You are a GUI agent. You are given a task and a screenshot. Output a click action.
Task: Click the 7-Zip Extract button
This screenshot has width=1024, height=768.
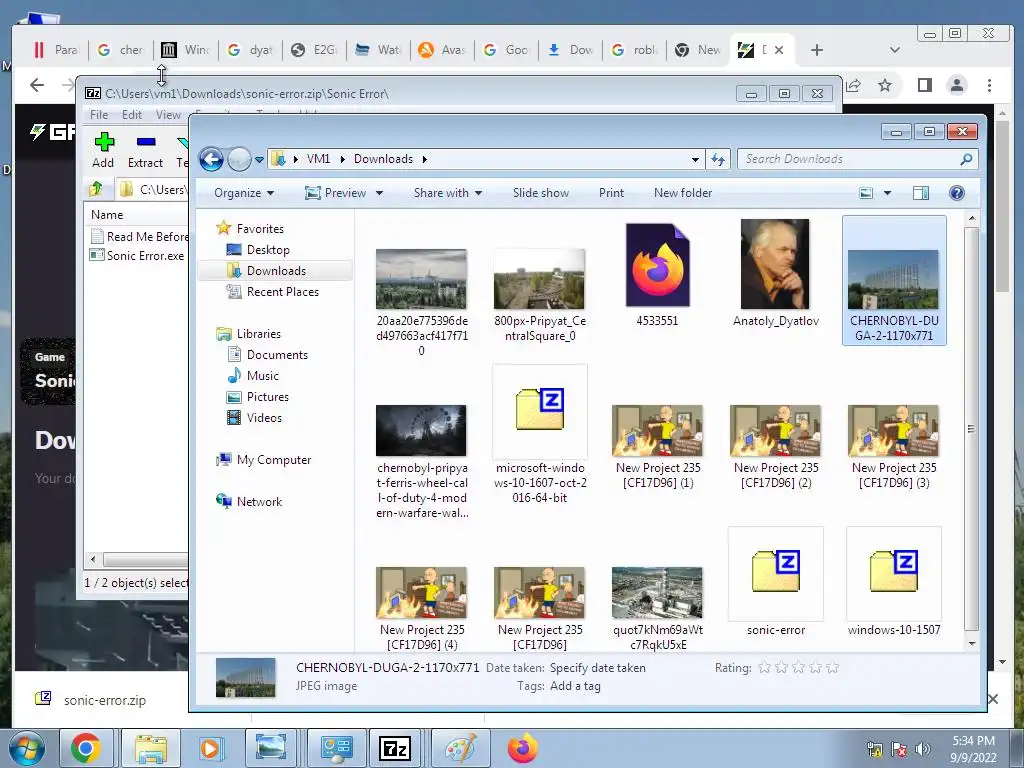click(x=145, y=150)
